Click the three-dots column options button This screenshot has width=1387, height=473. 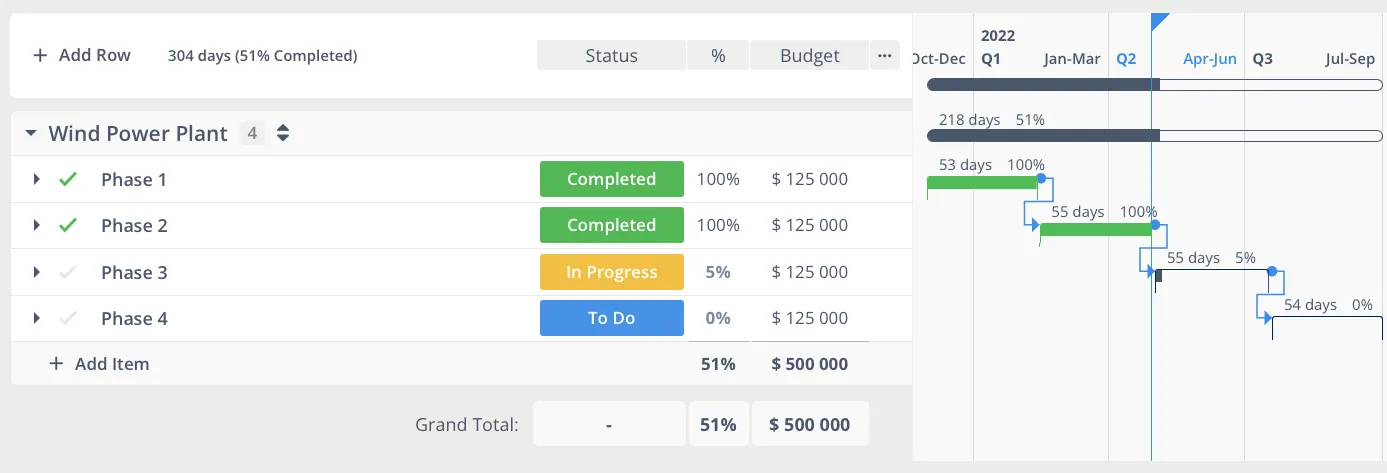883,56
